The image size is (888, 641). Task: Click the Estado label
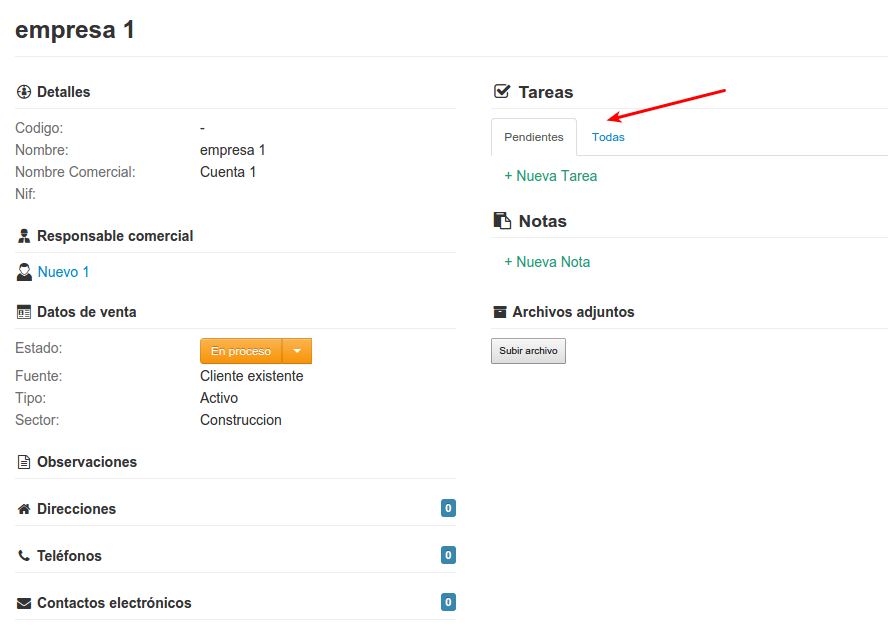tap(39, 348)
